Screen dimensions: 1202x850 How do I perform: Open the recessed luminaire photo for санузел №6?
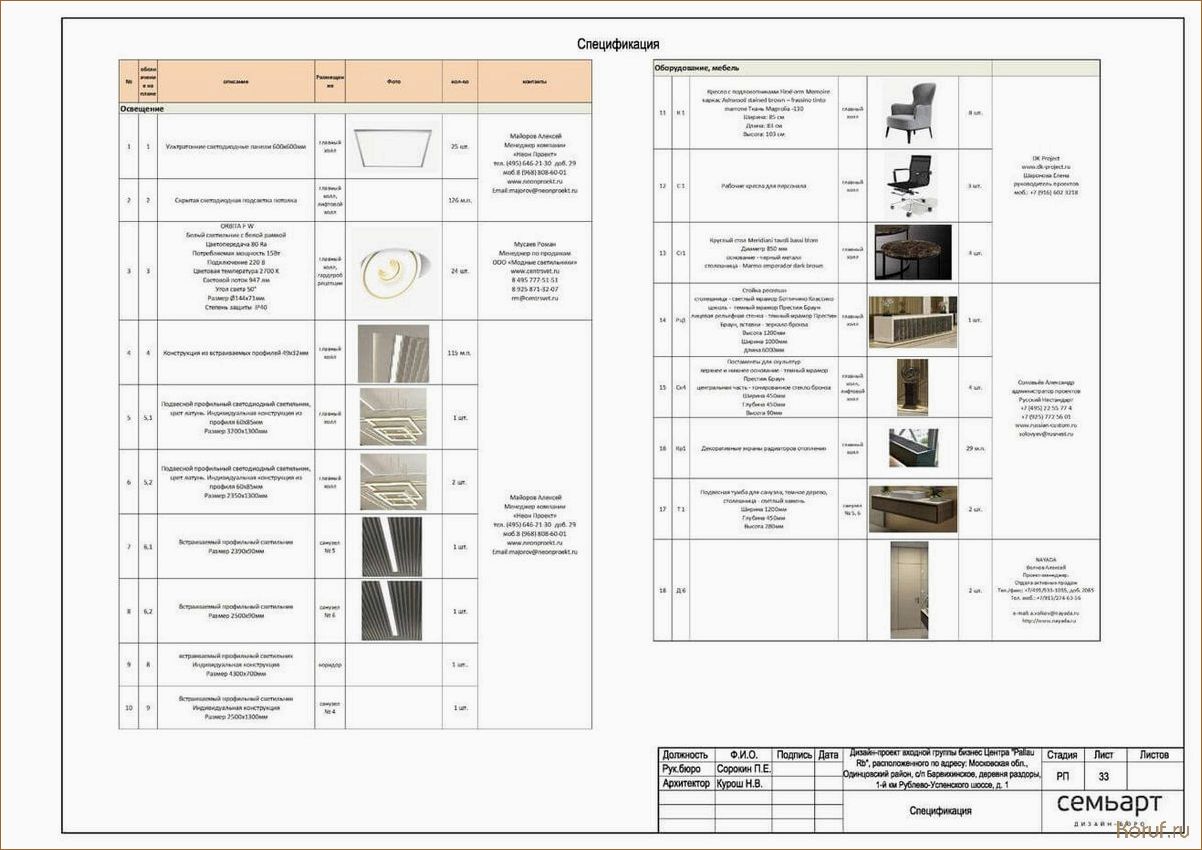tap(391, 610)
